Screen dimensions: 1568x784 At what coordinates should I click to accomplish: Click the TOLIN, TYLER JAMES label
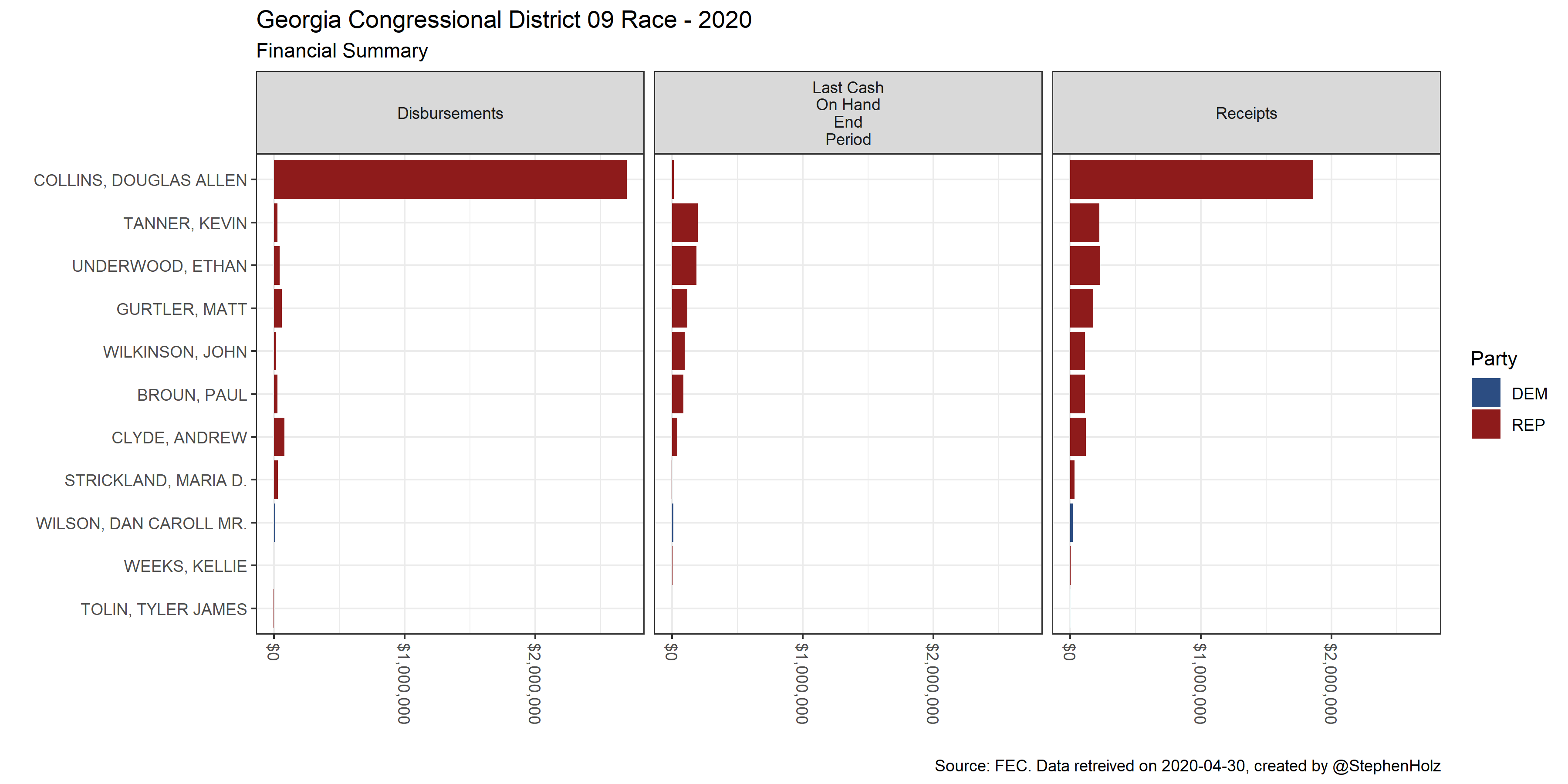164,609
